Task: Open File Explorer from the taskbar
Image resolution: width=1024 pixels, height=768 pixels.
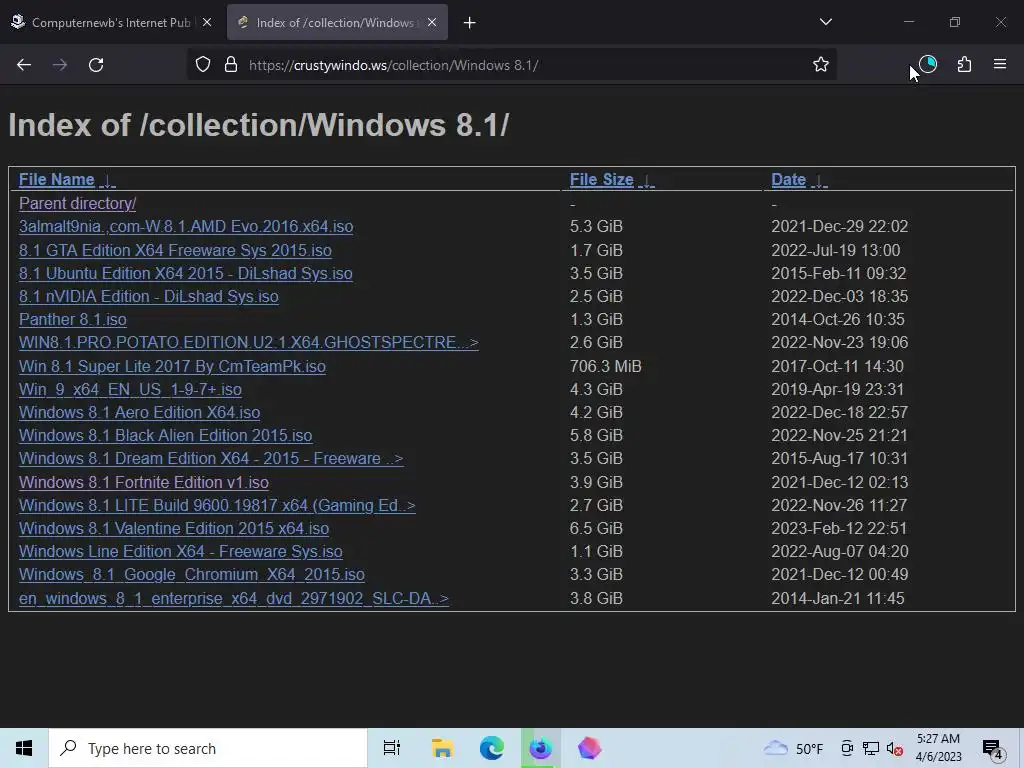Action: pyautogui.click(x=442, y=748)
